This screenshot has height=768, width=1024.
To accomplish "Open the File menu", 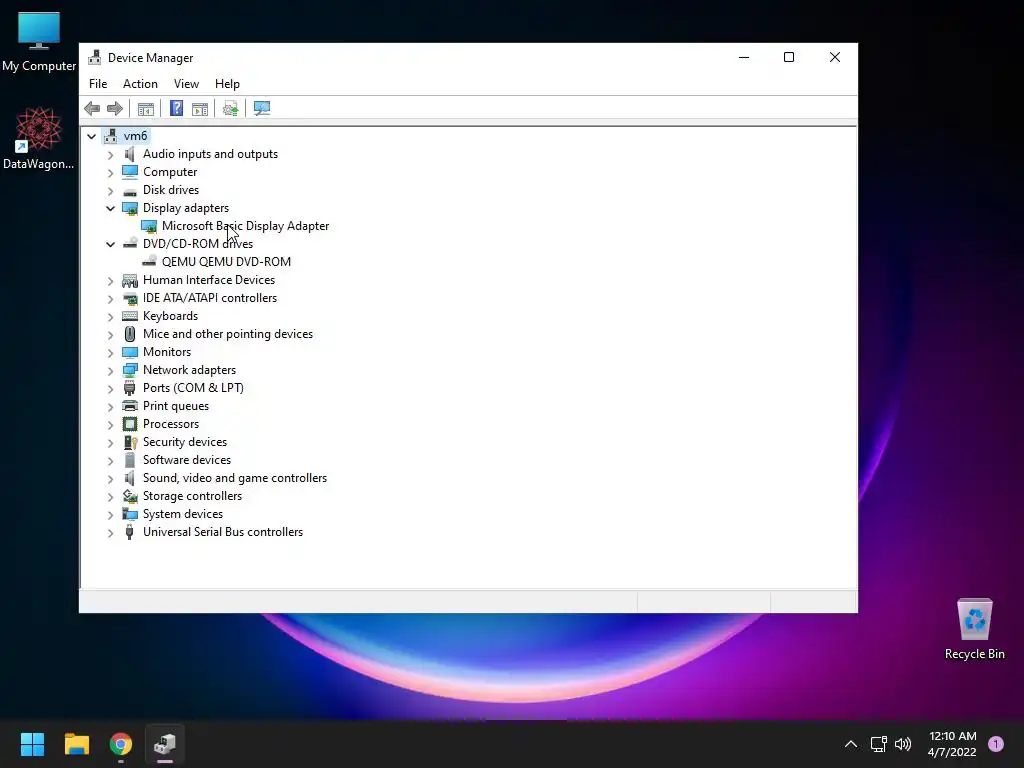I will 98,84.
